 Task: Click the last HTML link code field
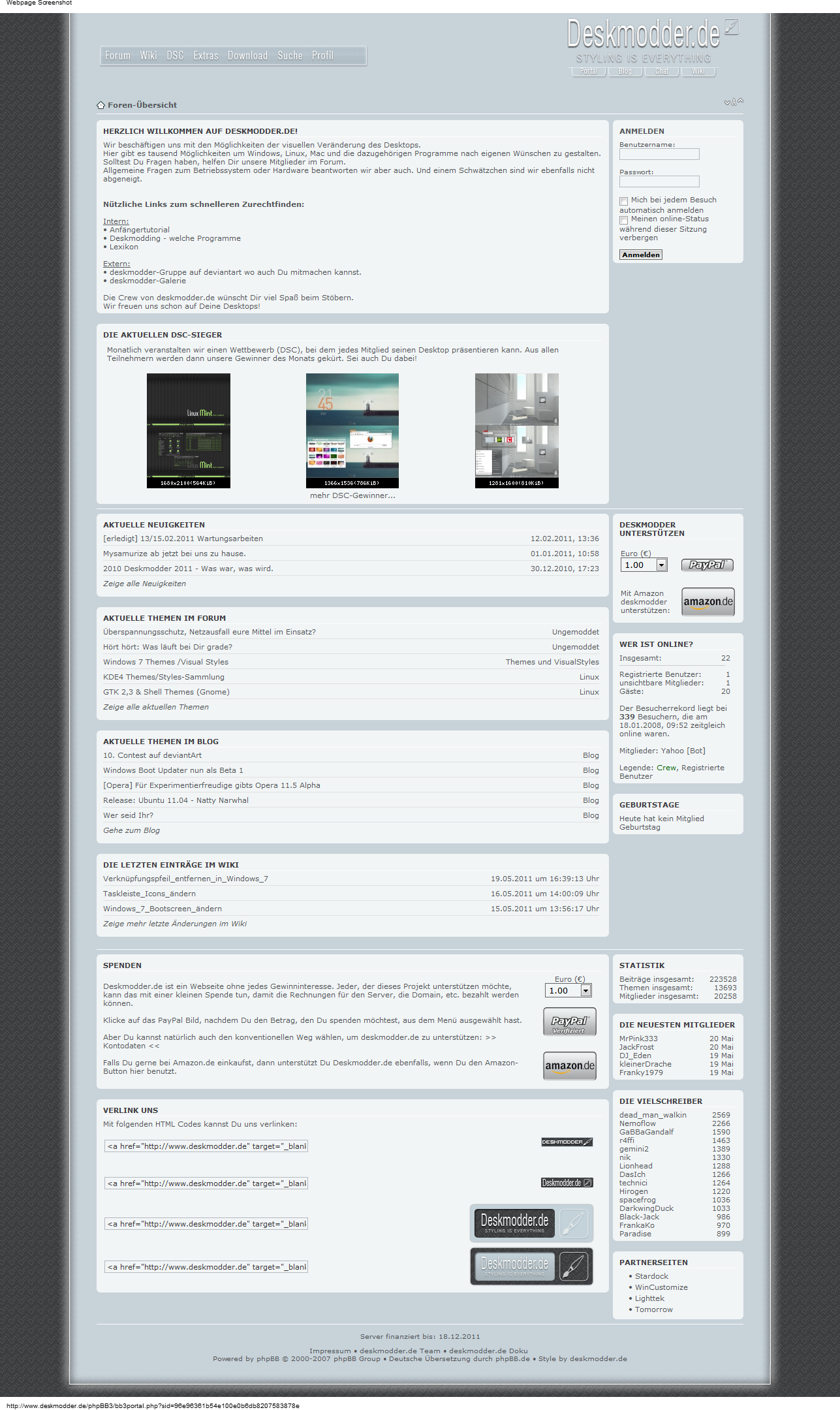coord(206,1267)
